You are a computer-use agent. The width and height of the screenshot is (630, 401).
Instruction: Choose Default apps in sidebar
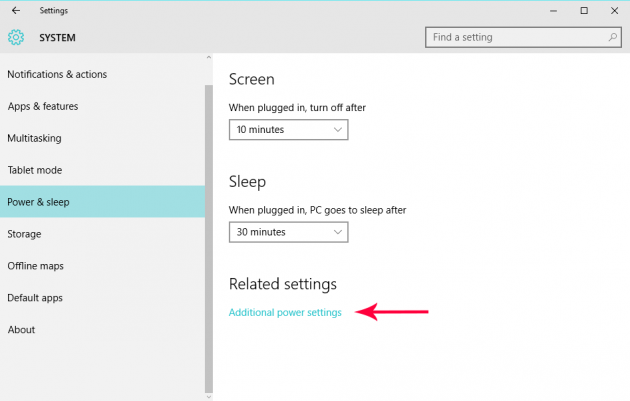(35, 298)
